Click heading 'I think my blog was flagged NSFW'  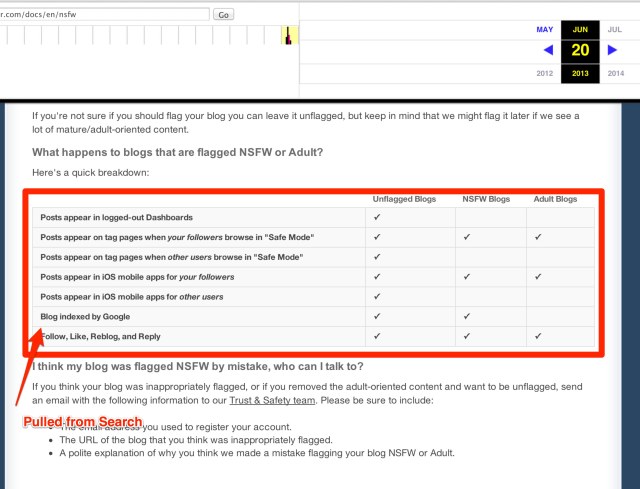coord(198,366)
